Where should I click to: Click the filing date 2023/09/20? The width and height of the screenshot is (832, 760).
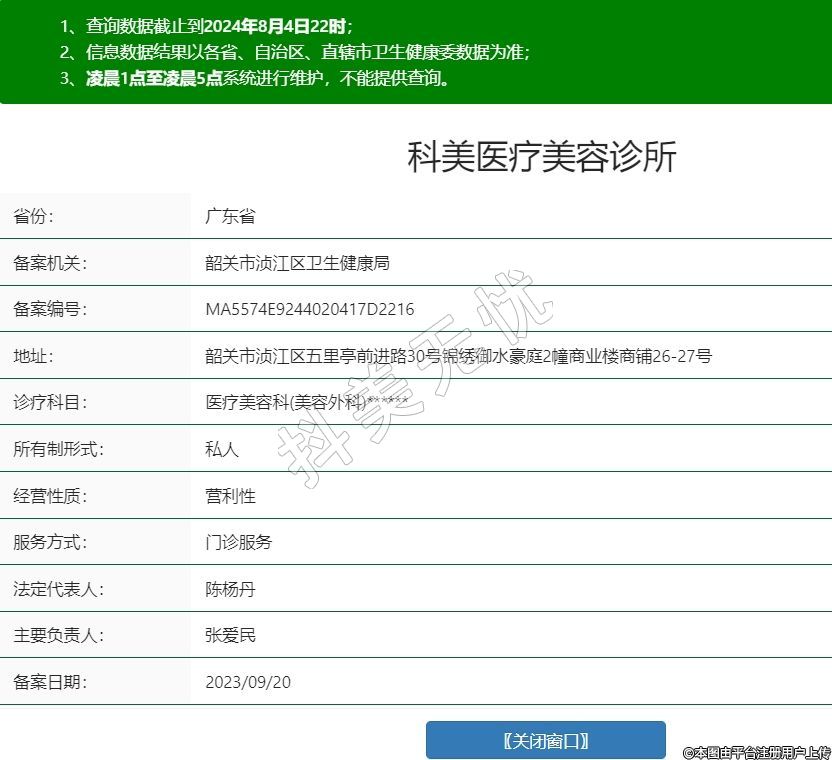(248, 683)
